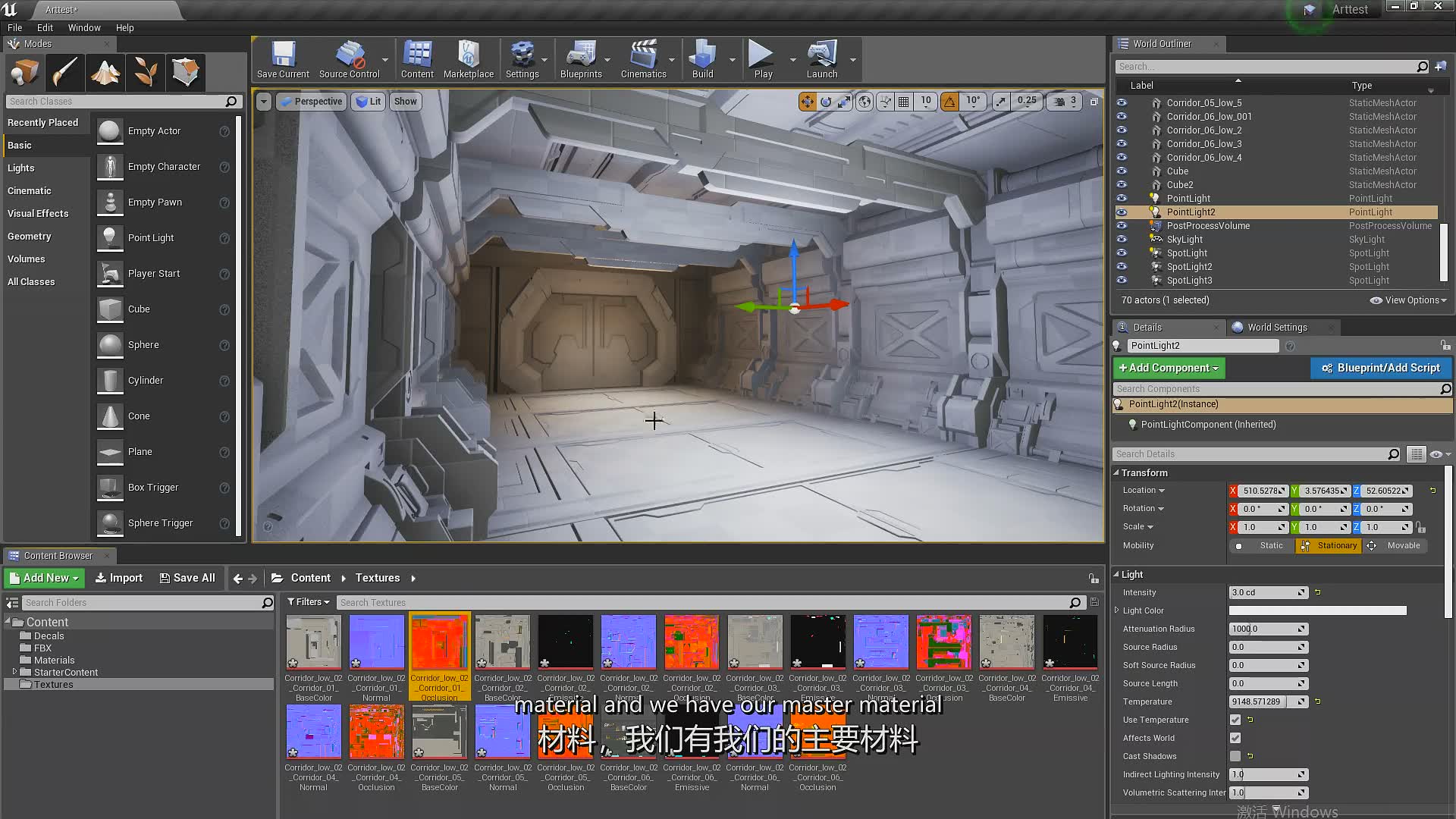This screenshot has height=819, width=1456.
Task: Select Foliage mode icon
Action: pos(146,72)
